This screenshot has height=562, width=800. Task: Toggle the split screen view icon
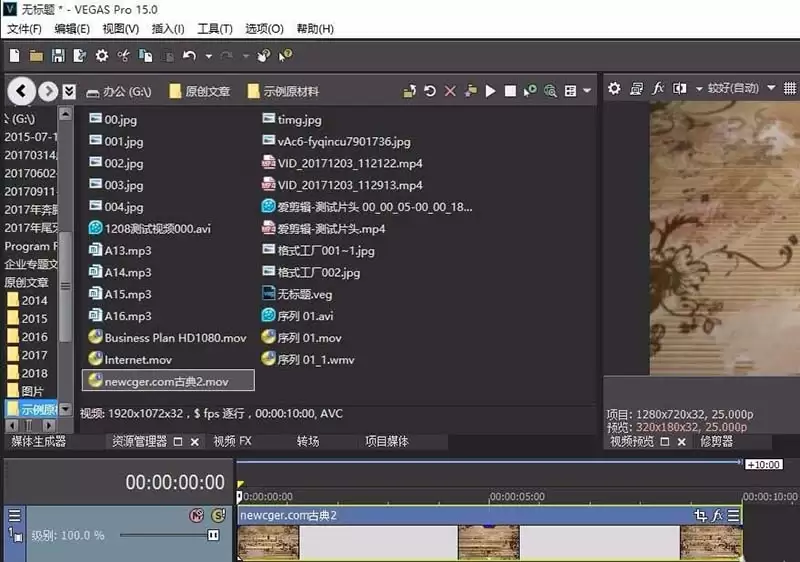(x=680, y=89)
